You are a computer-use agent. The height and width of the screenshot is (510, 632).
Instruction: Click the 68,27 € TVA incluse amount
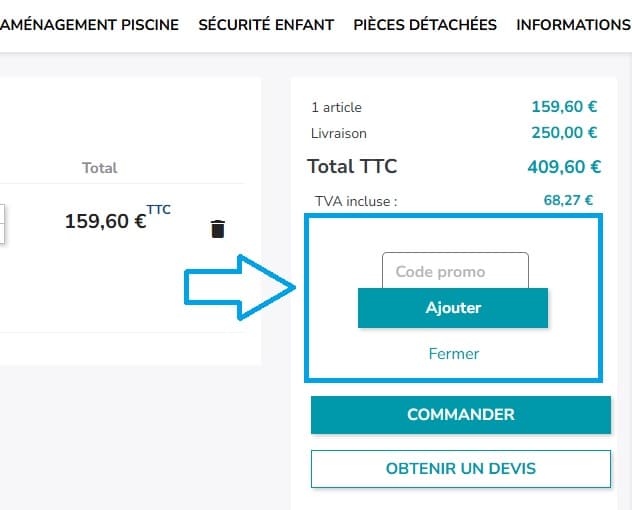(568, 200)
